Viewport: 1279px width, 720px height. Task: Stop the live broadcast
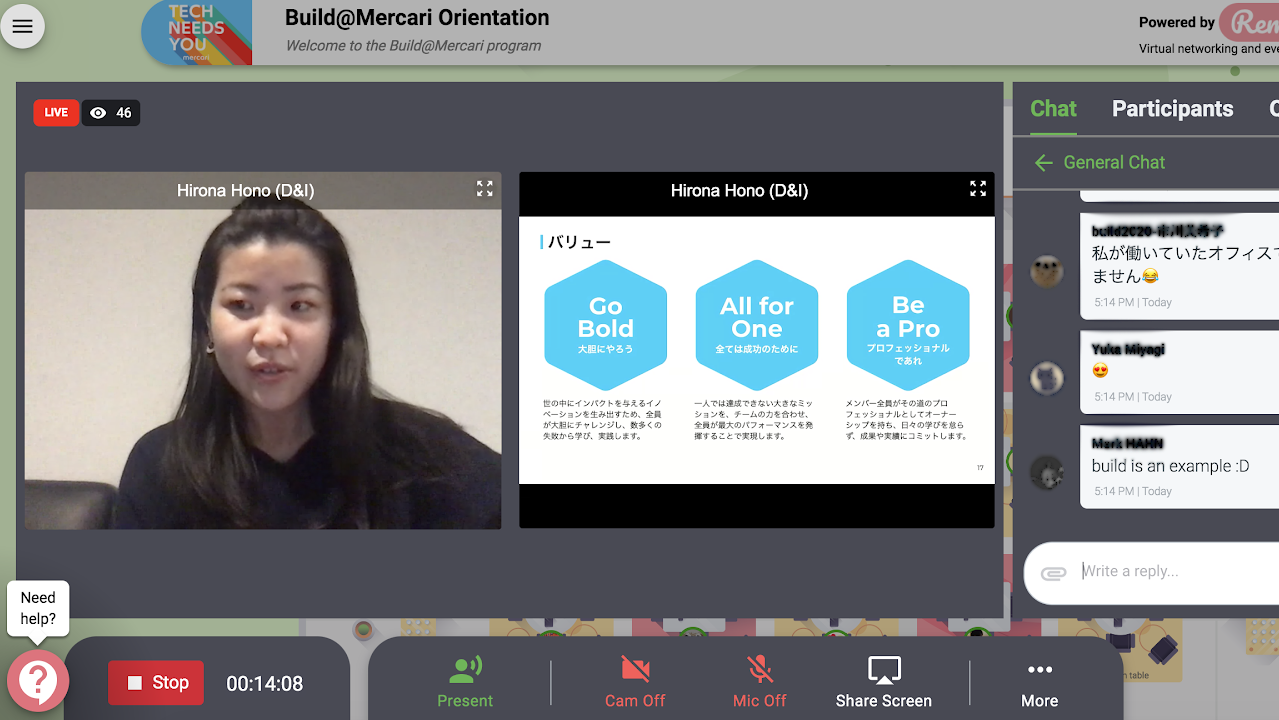[x=156, y=683]
